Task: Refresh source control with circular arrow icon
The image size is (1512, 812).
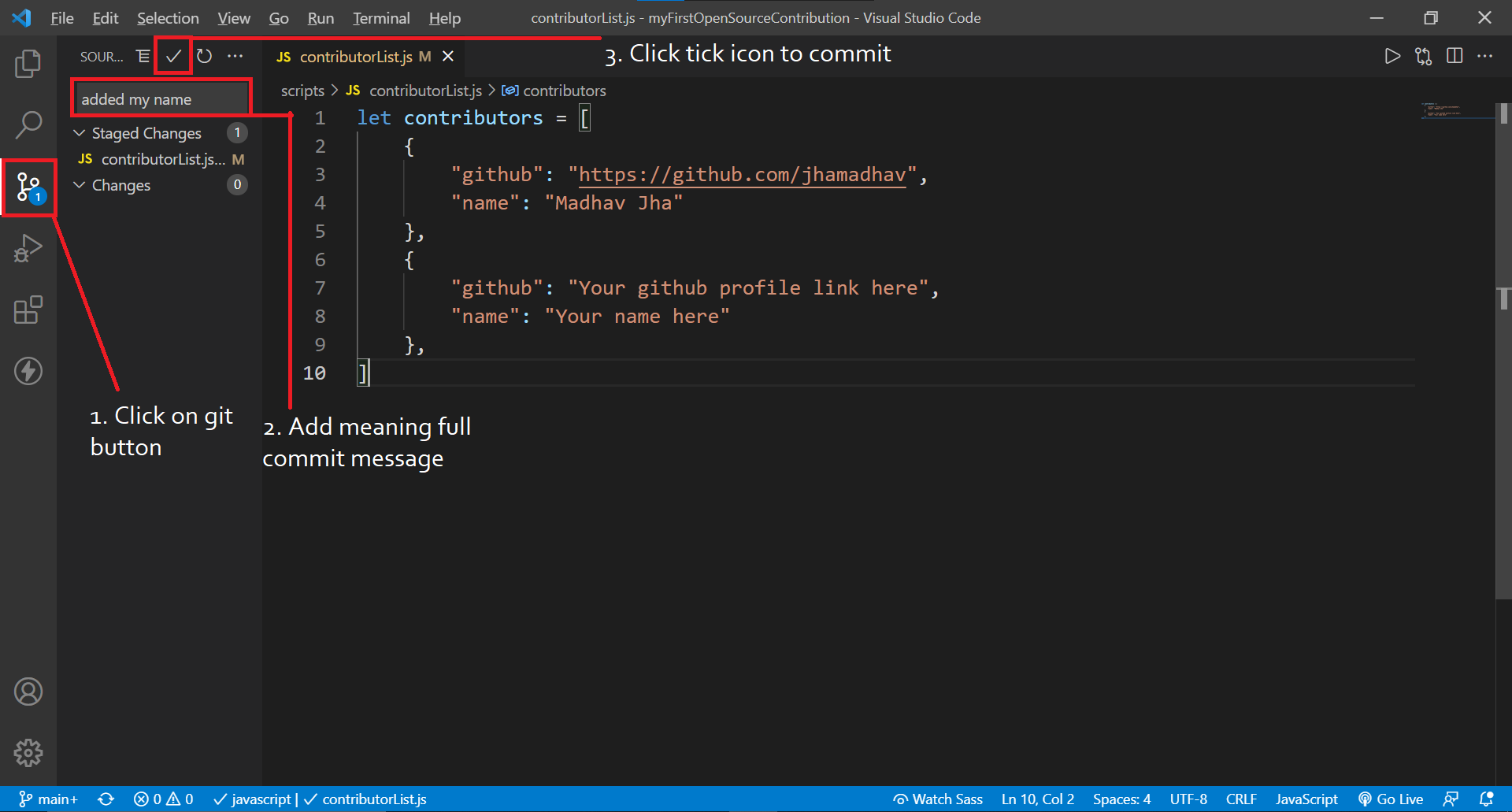Action: click(204, 56)
